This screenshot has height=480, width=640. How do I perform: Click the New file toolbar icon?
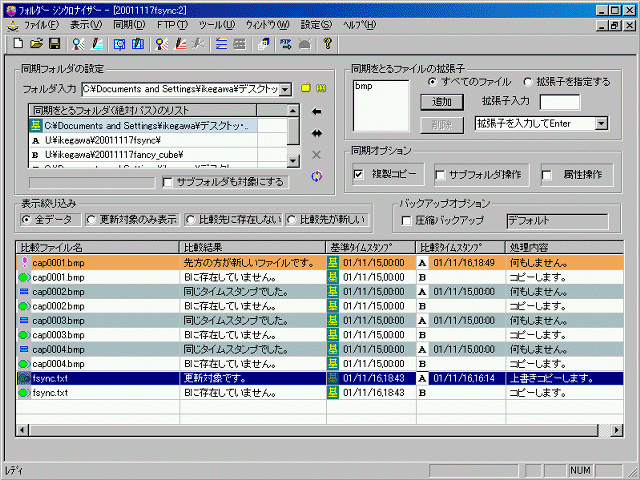[19, 44]
